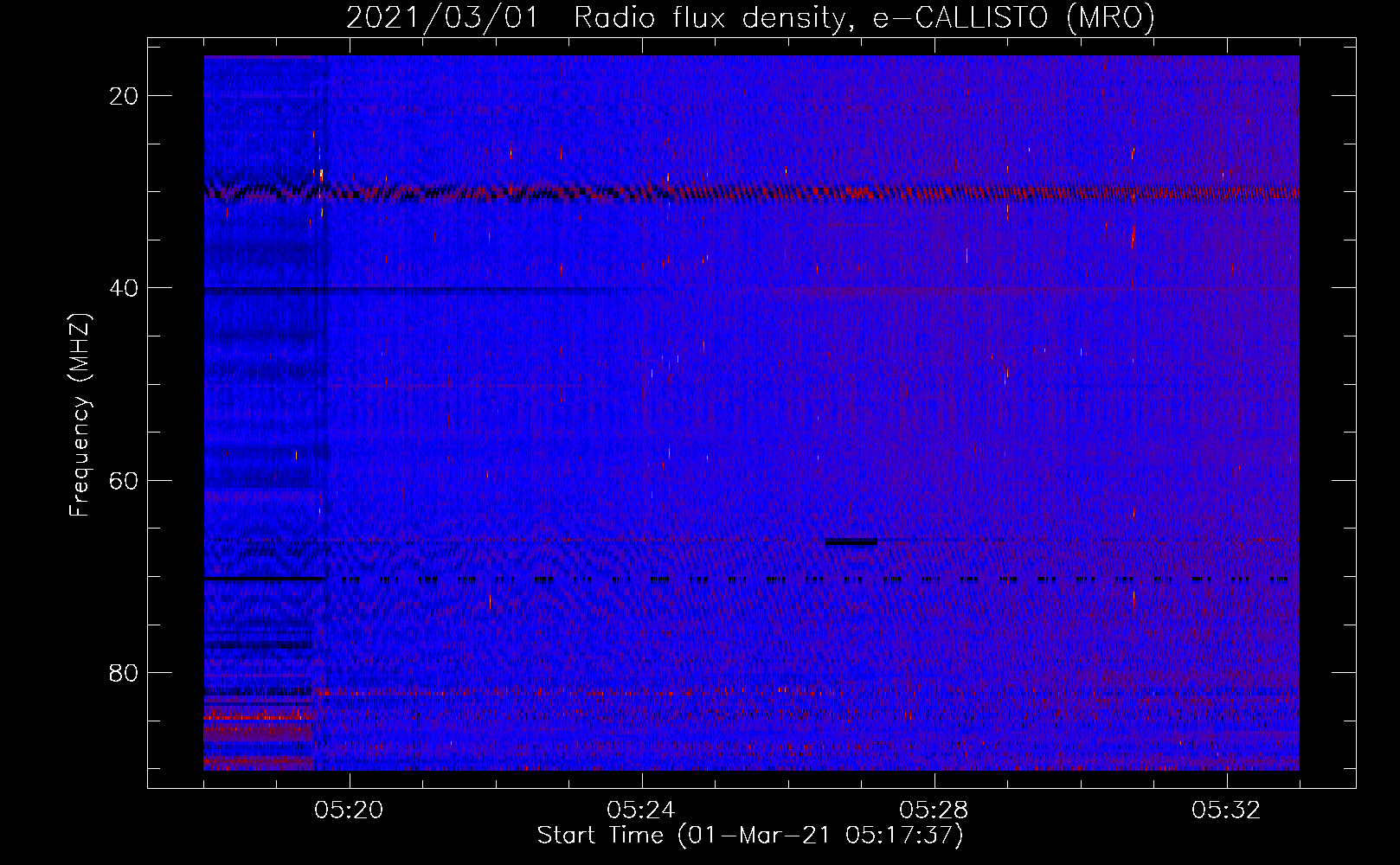Click the short black bar near 66 MHz

pos(851,542)
